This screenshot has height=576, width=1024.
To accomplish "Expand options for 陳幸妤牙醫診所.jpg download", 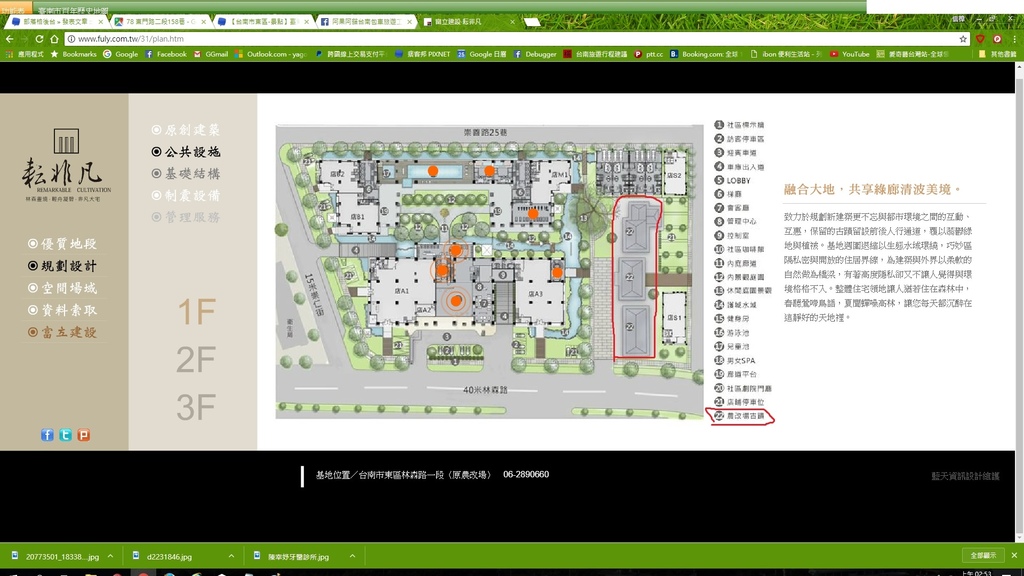I will tap(352, 556).
